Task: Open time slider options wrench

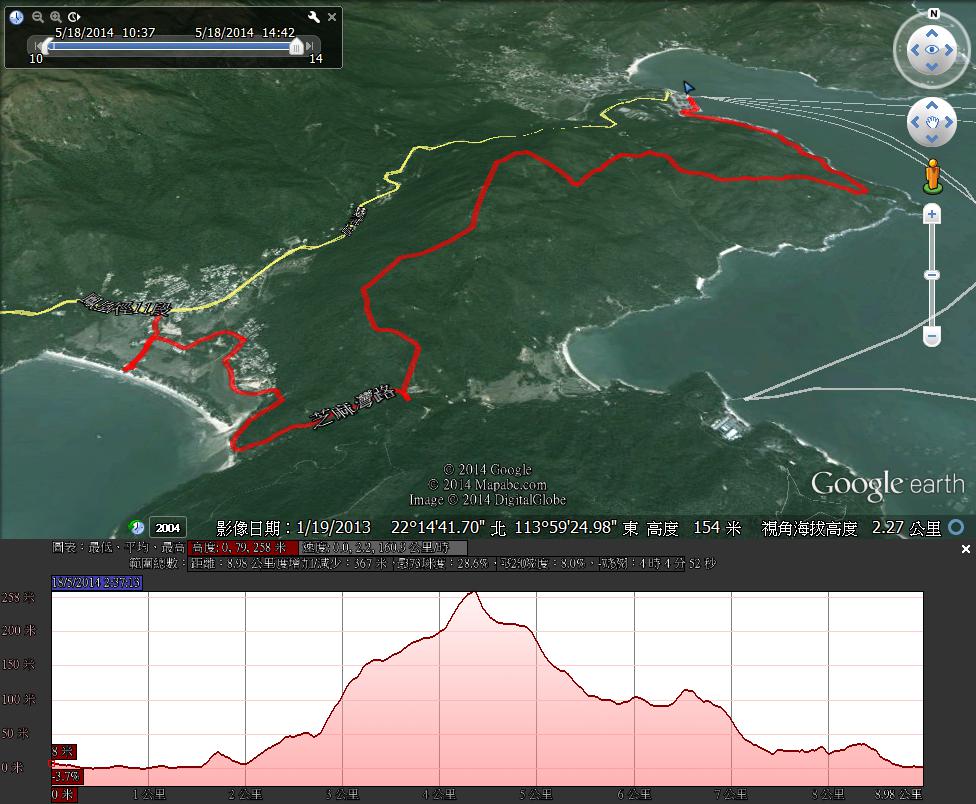Action: (314, 17)
